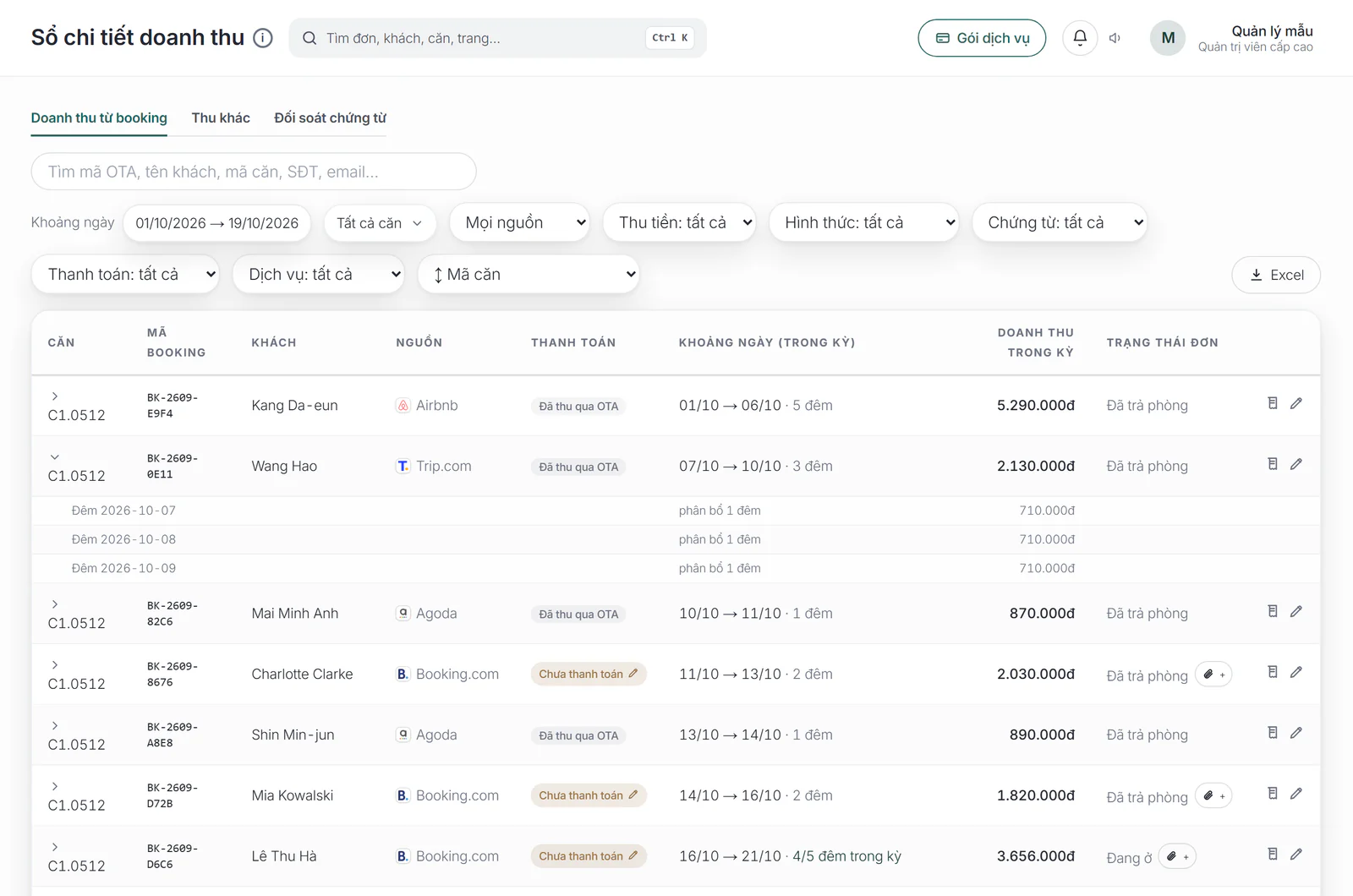This screenshot has width=1353, height=896.
Task: Click Chưa thanh toán badge for Lê Thu Hà
Action: tap(589, 856)
